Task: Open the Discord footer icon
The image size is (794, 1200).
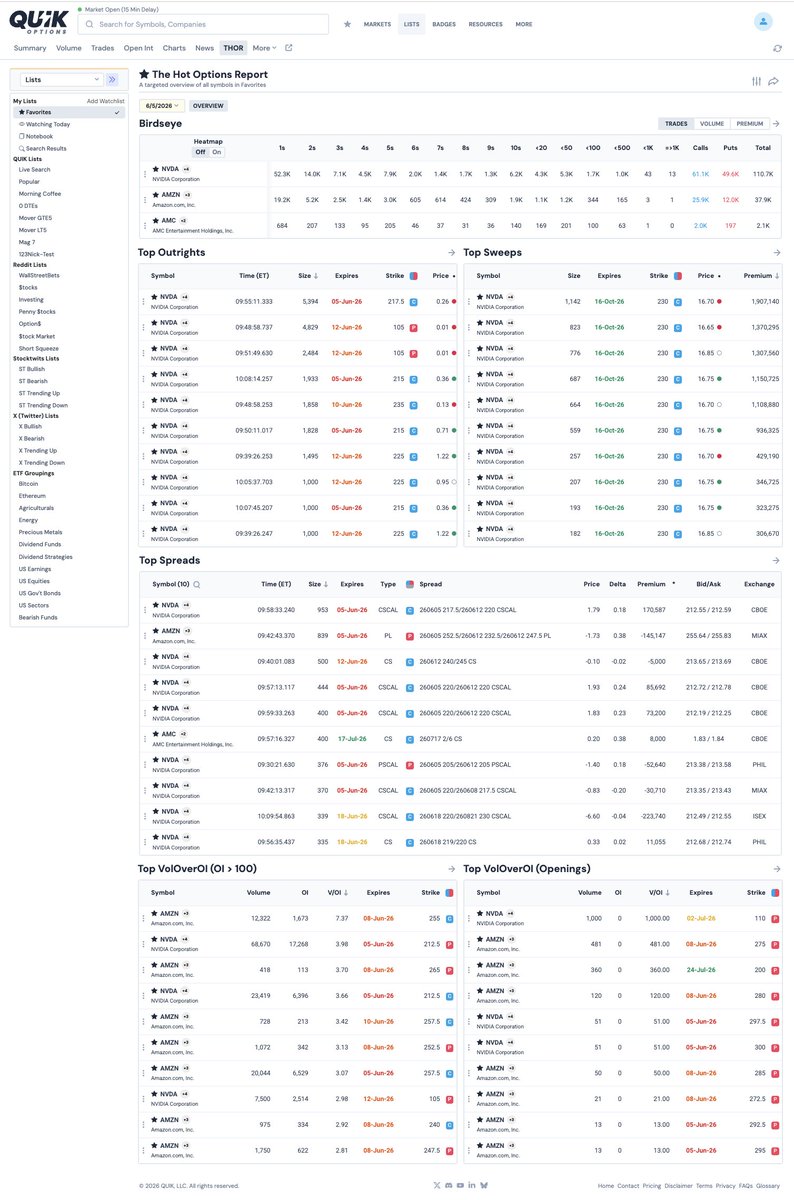Action: (448, 1185)
